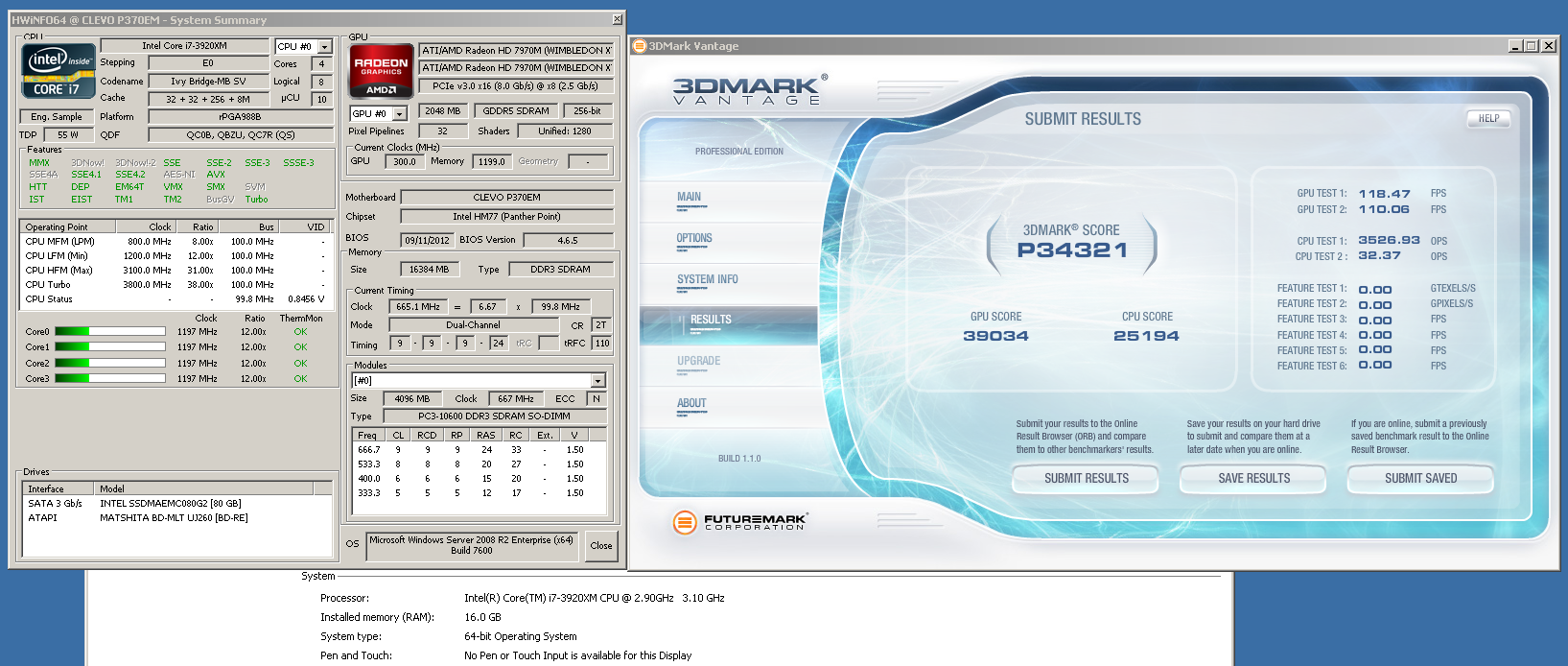1568x666 pixels.
Task: Click the first ATI/AMD Radeon HD 7970M field
Action: tap(517, 50)
